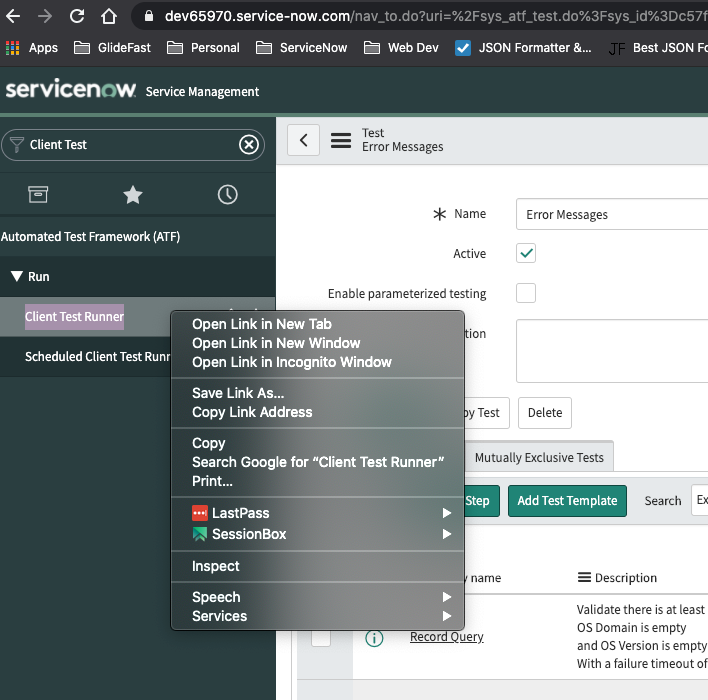Open the Apps grid shortcut
Image resolution: width=708 pixels, height=700 pixels.
32,47
